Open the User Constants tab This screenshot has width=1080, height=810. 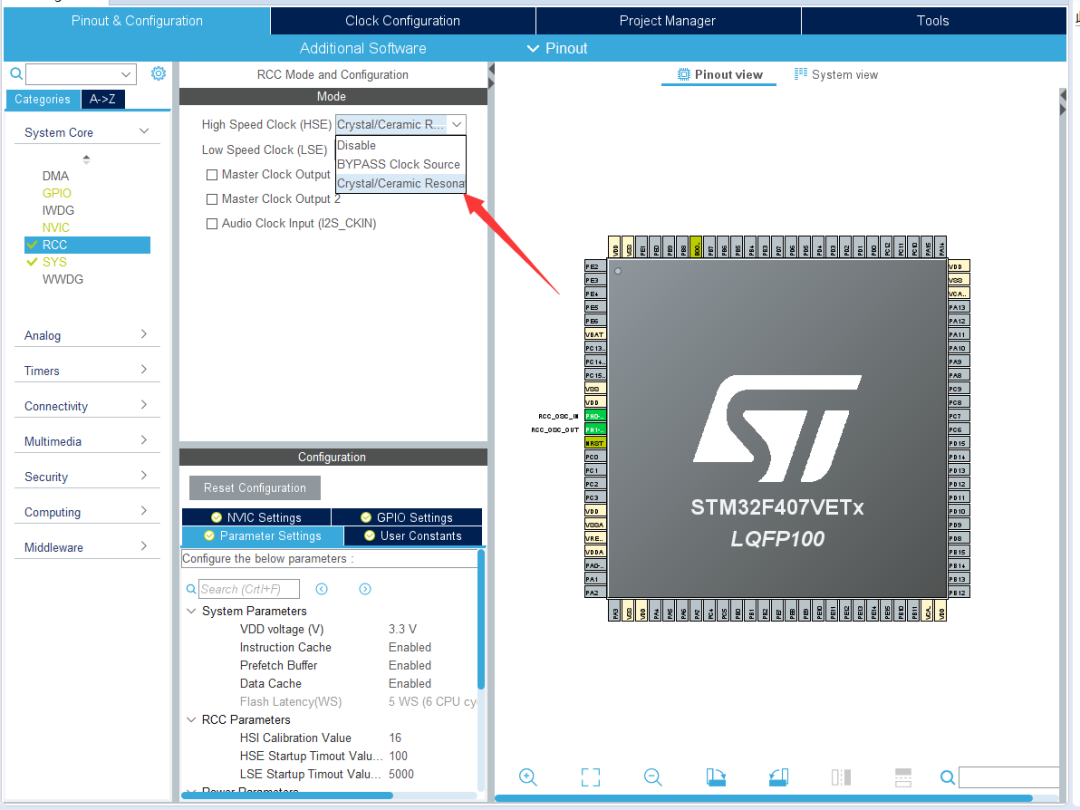click(x=413, y=536)
